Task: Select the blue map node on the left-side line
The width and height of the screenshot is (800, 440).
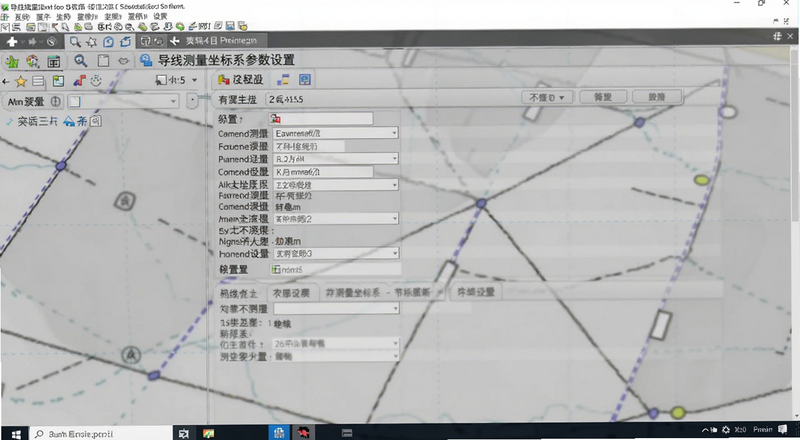Action: (61, 165)
